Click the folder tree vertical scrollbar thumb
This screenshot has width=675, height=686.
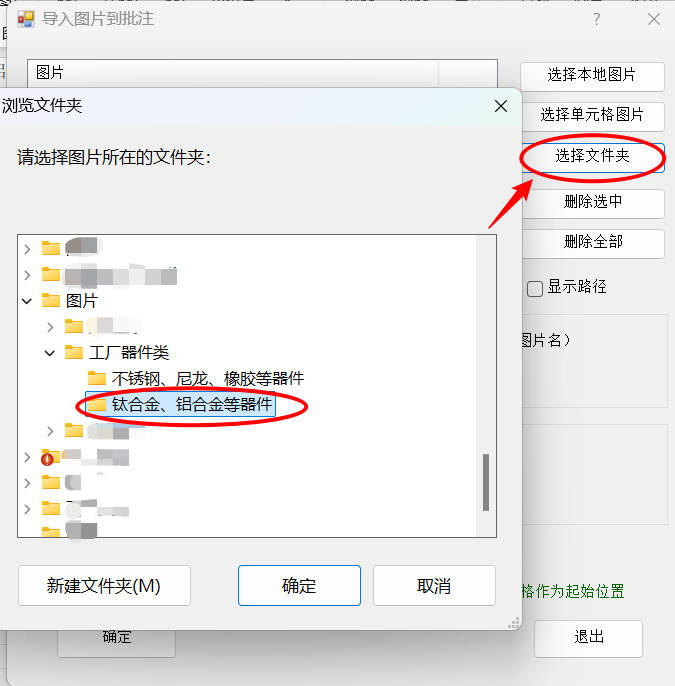pyautogui.click(x=486, y=482)
